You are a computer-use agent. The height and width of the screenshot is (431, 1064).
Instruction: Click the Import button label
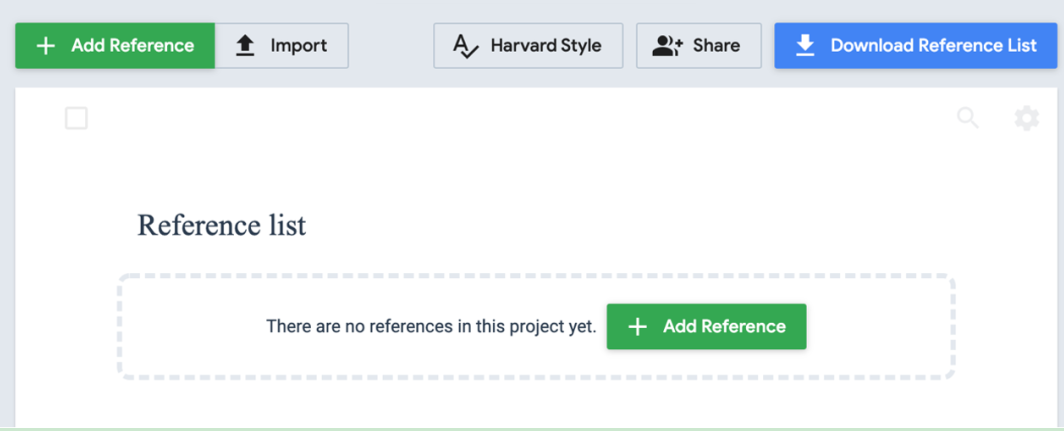(298, 46)
